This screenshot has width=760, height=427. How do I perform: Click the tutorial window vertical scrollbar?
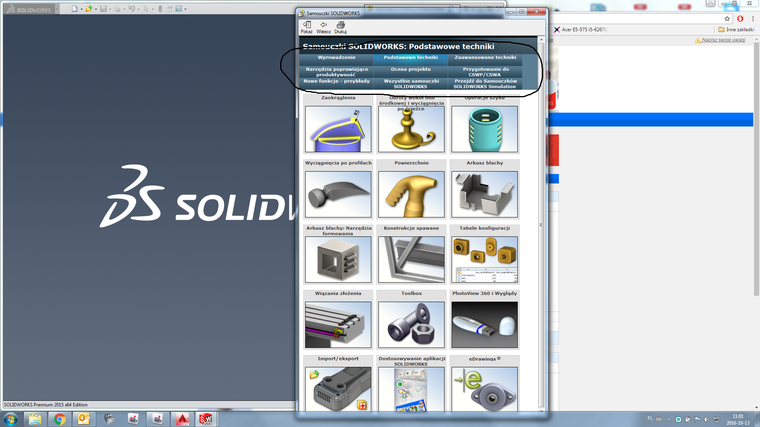click(x=541, y=225)
